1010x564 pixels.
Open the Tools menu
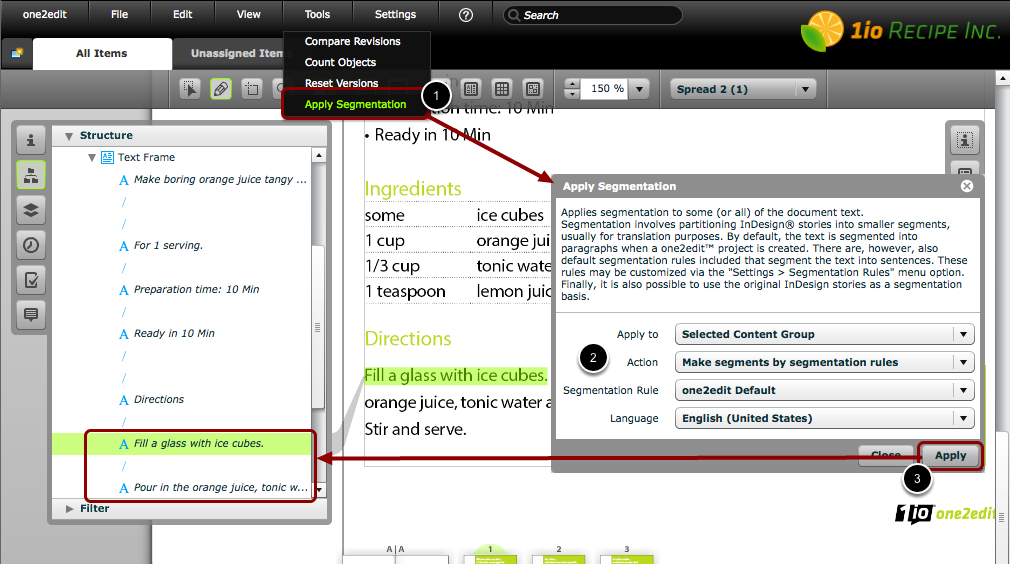(317, 14)
